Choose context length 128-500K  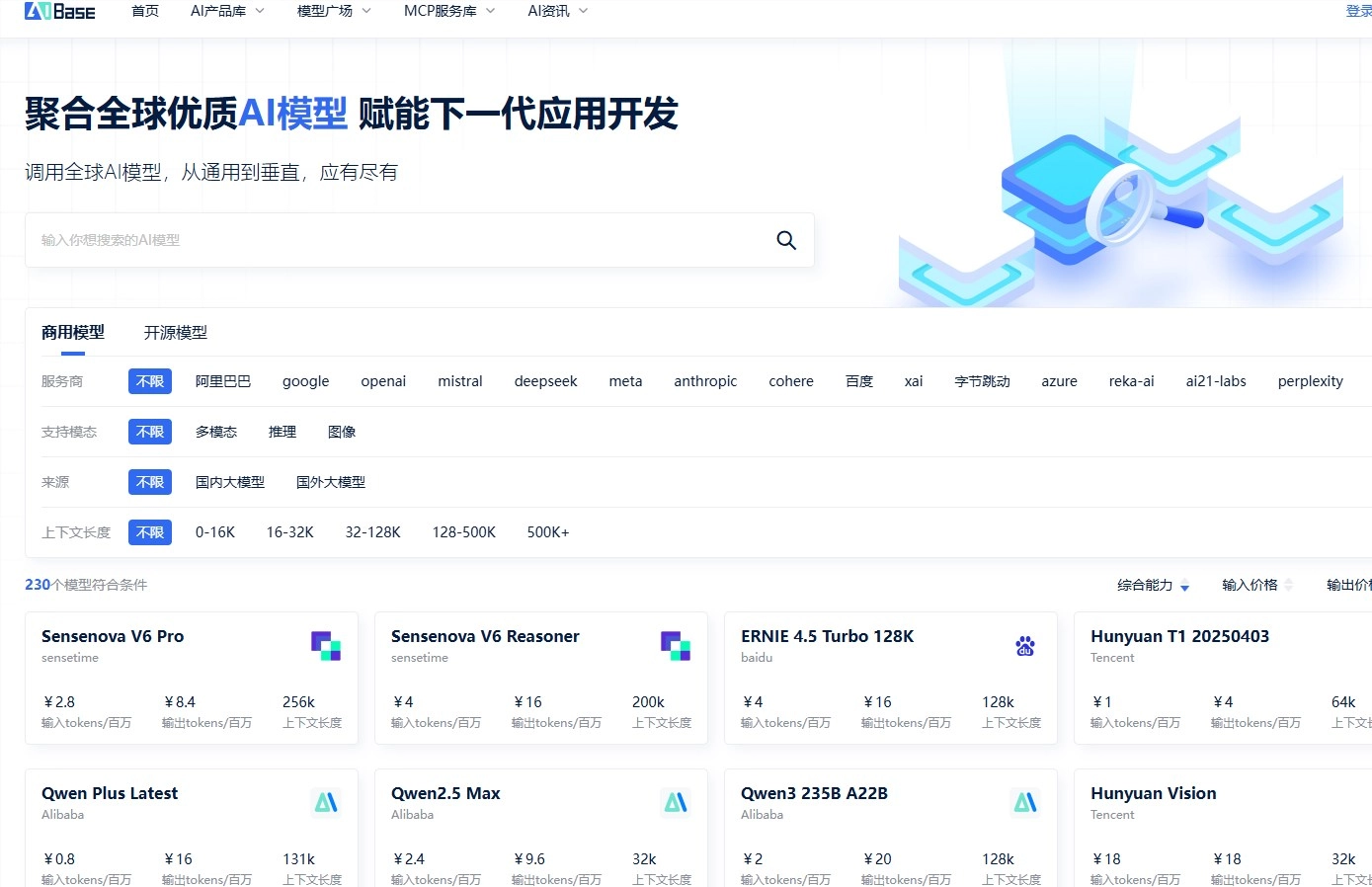[463, 532]
